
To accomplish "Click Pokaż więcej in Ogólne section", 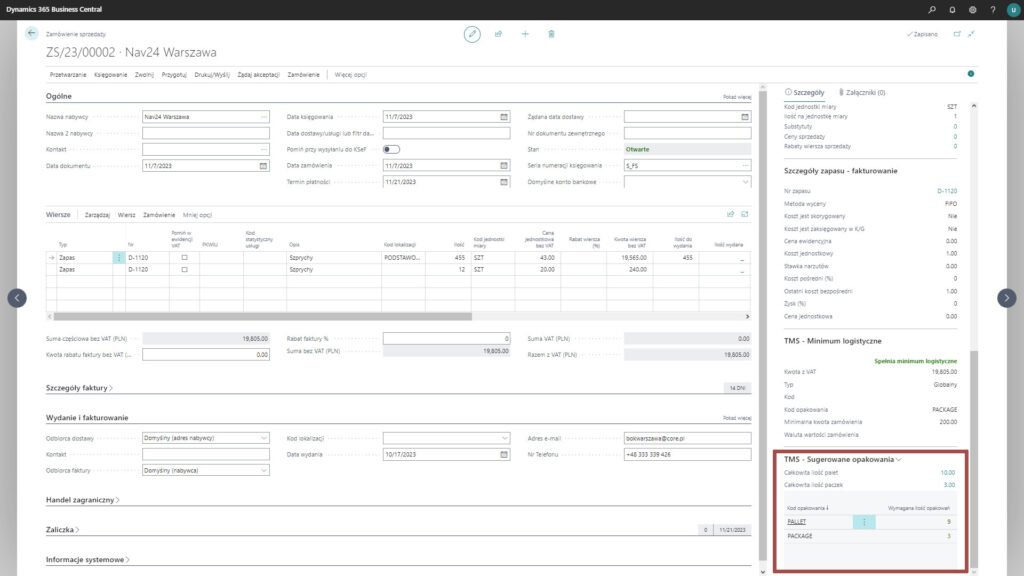I will coord(737,97).
